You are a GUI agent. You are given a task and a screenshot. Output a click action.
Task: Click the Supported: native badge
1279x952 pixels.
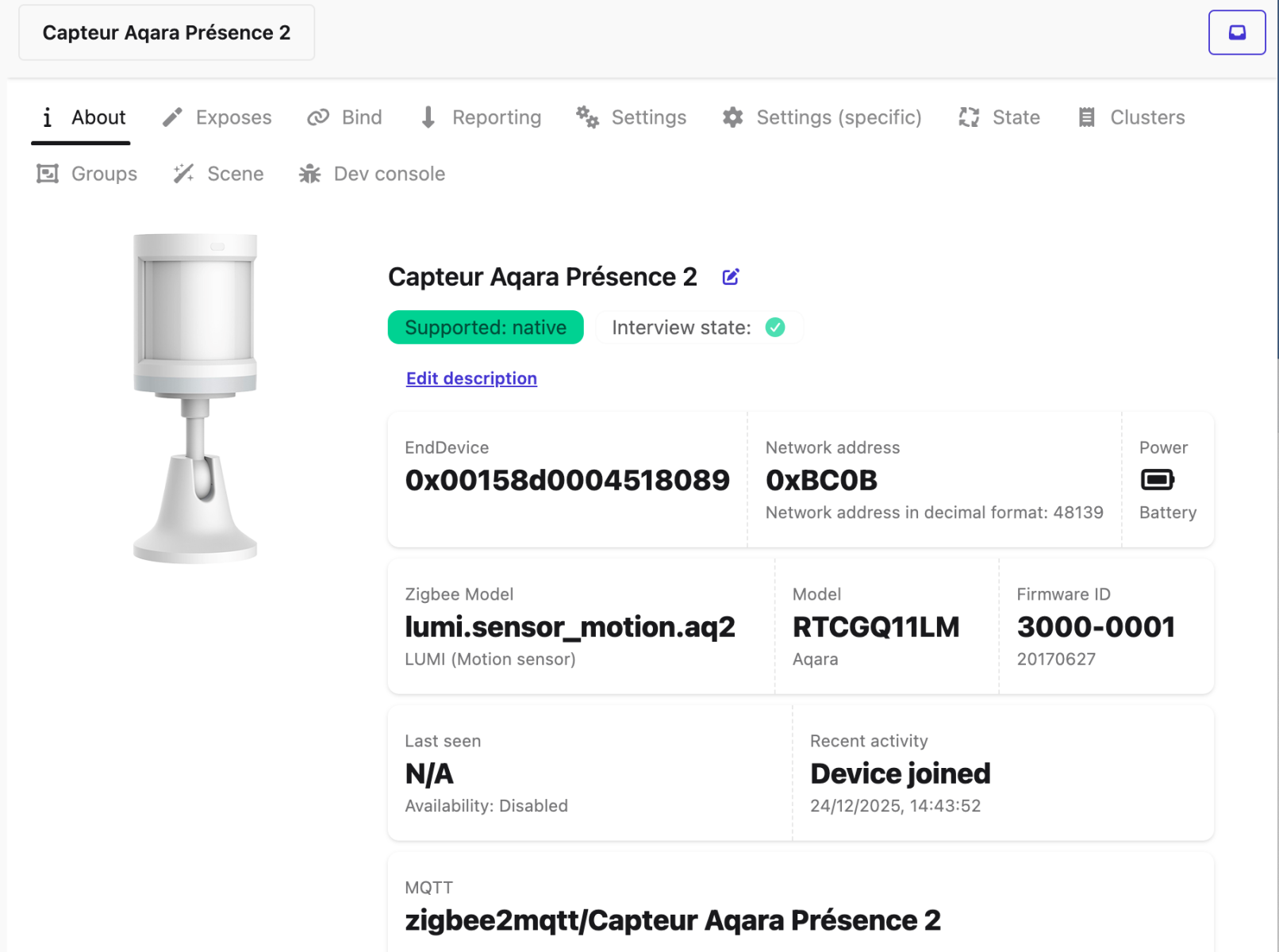pyautogui.click(x=486, y=328)
